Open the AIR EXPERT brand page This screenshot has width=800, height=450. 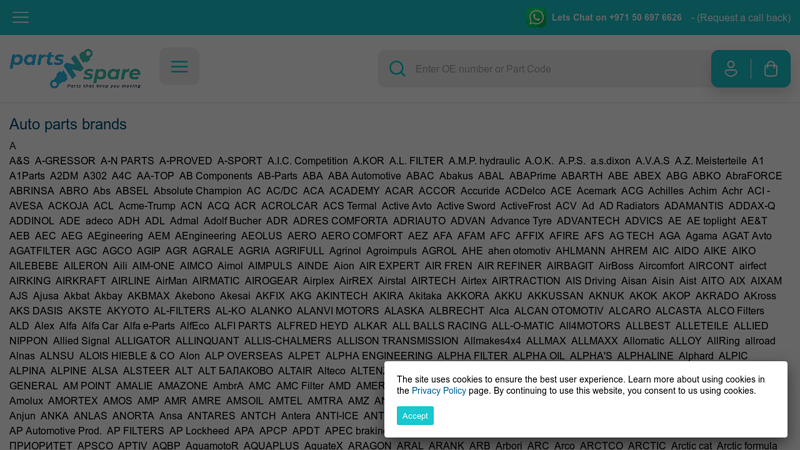(x=389, y=266)
